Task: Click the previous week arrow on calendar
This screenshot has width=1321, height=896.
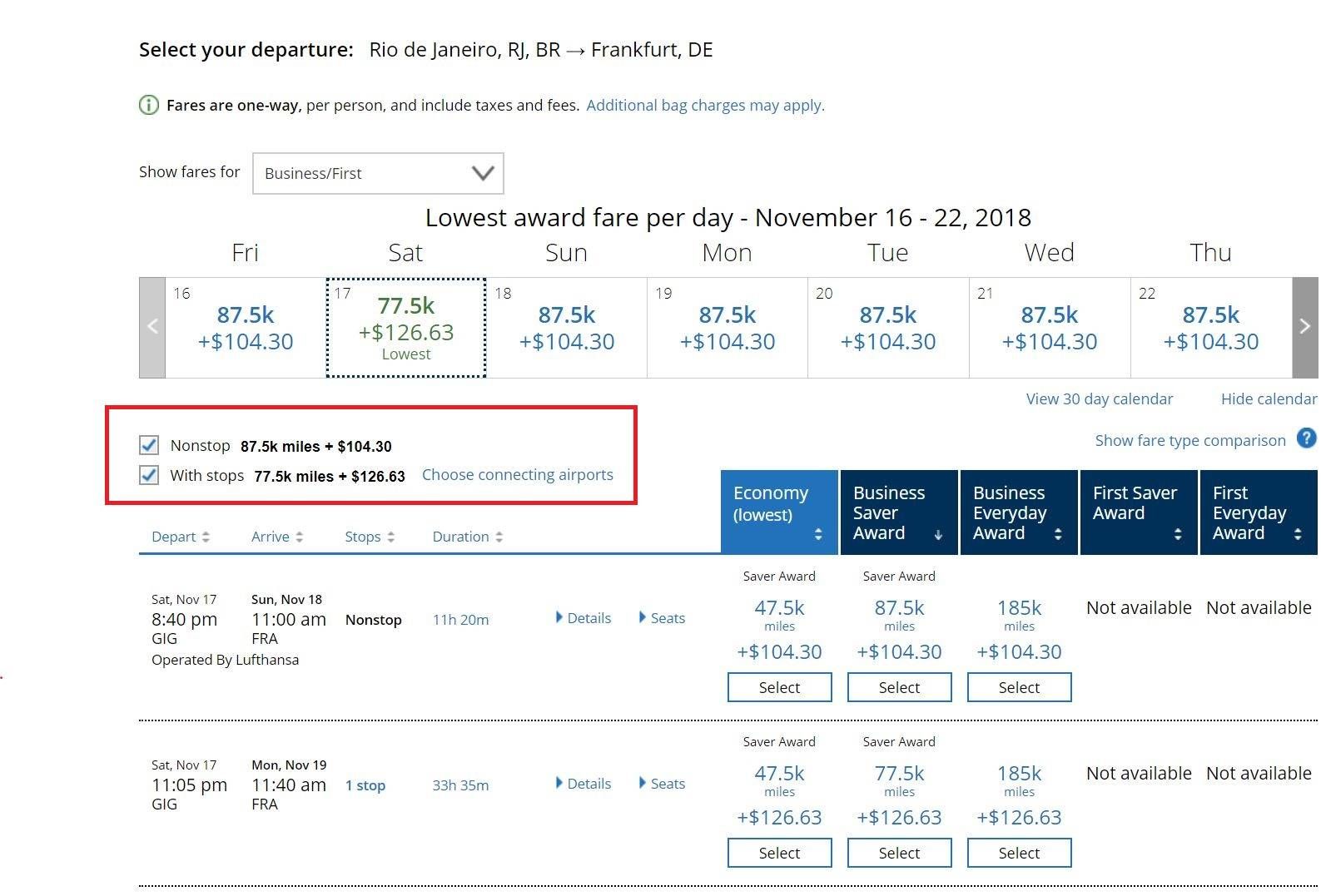Action: click(x=152, y=327)
